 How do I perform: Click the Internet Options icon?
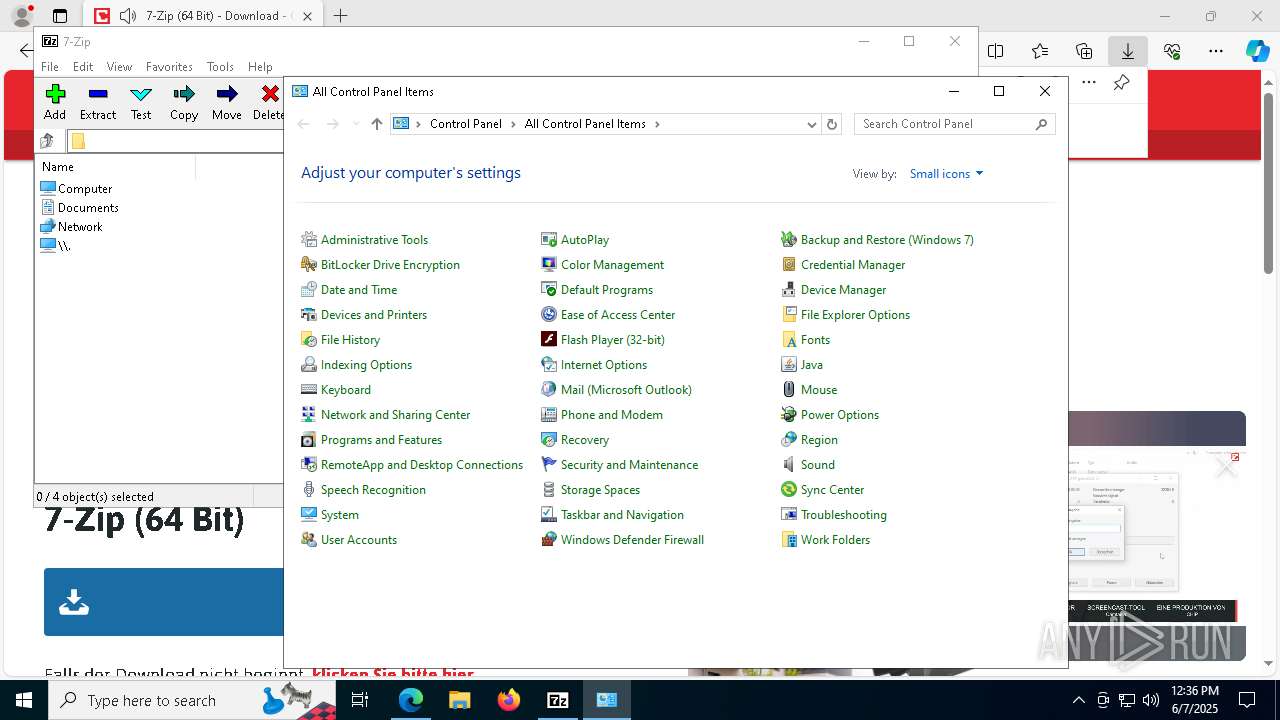click(549, 365)
